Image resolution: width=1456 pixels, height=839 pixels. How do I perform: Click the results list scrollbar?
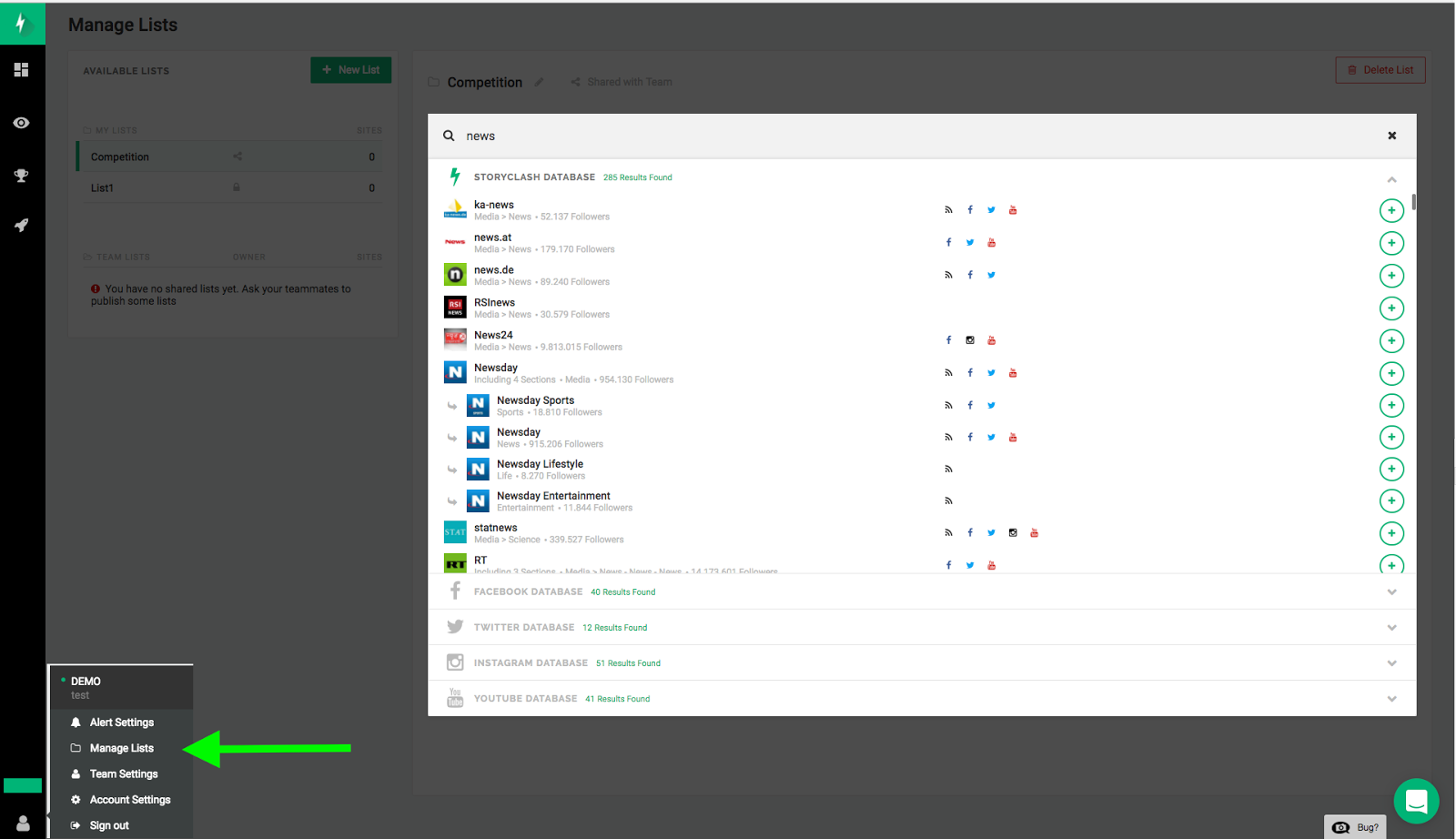[1413, 202]
